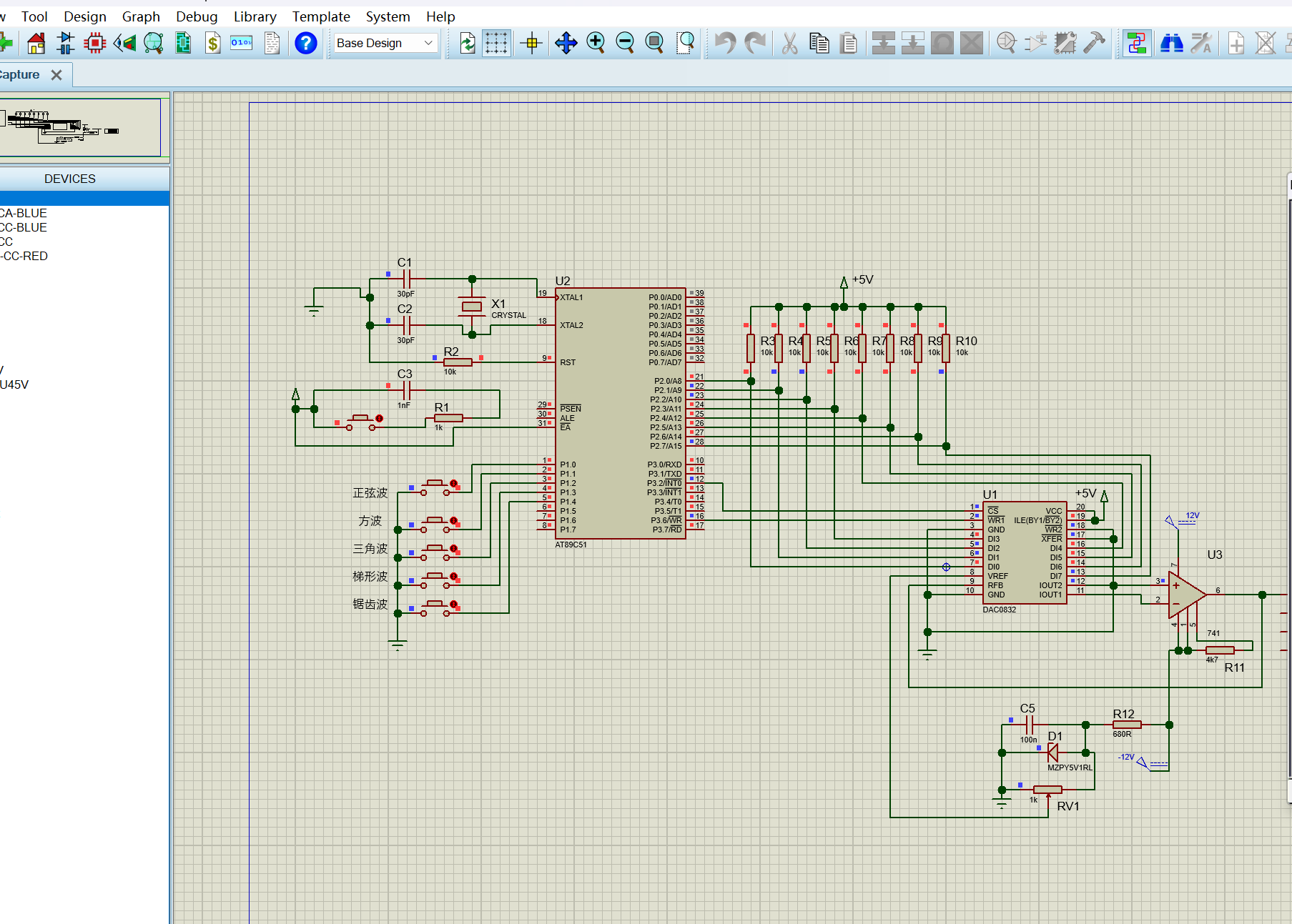Click the Cut scissors icon
Screen dimensions: 1292x924
[789, 44]
